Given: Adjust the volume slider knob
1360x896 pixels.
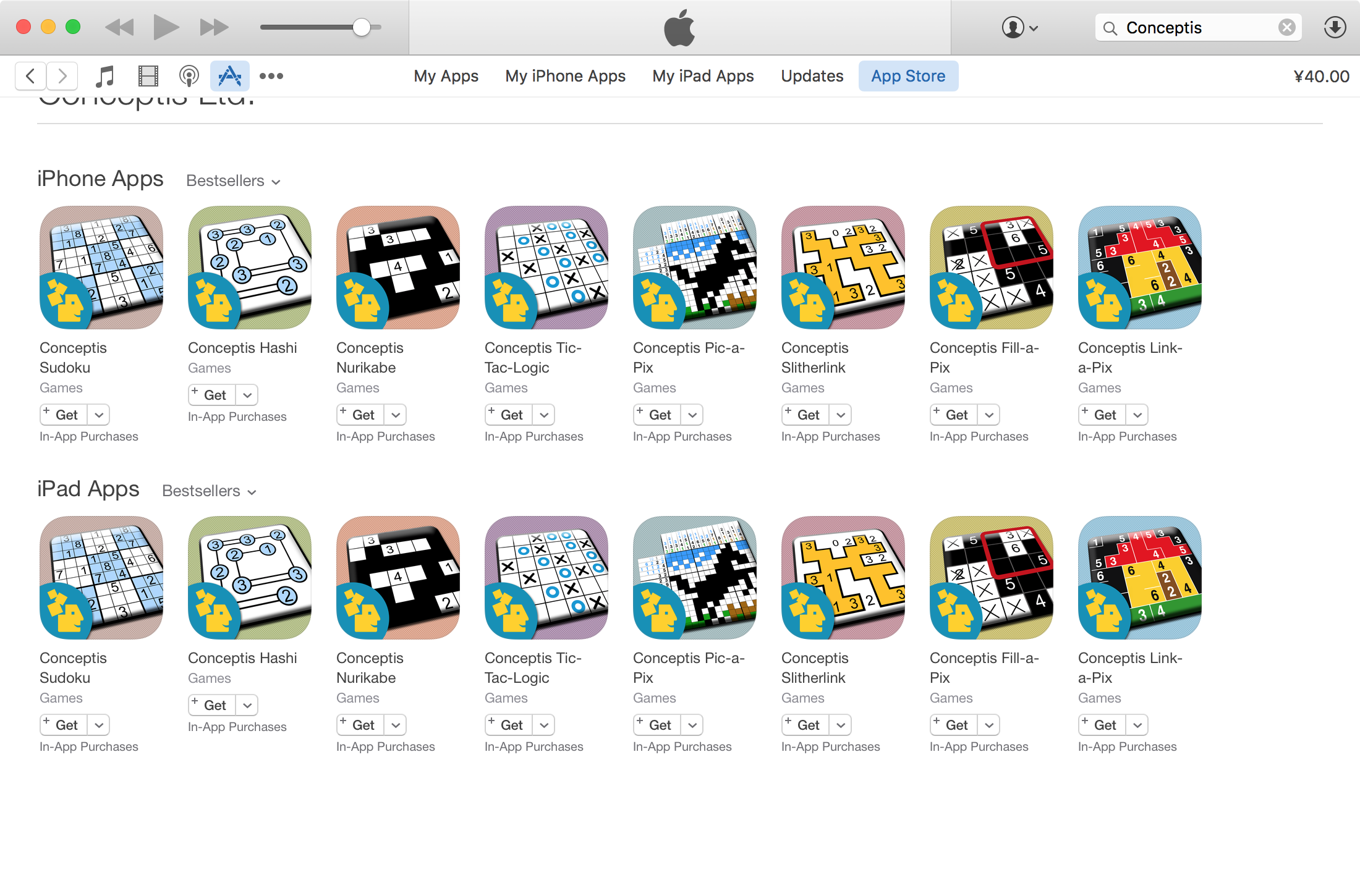Looking at the screenshot, I should tap(362, 27).
